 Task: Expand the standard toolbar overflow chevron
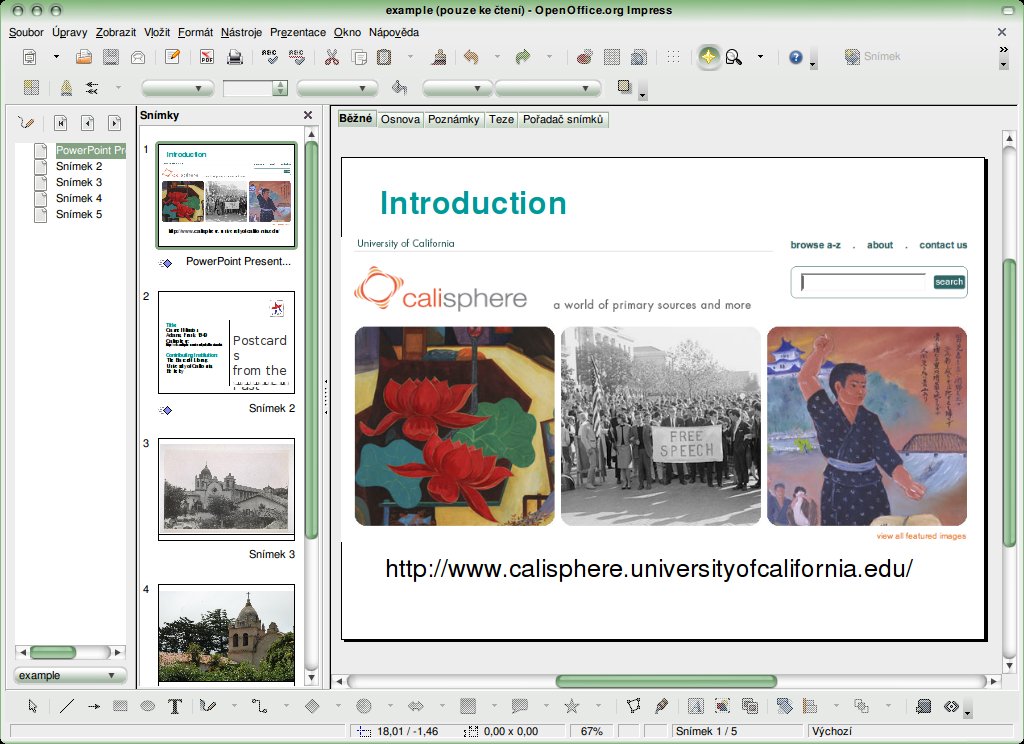coord(1004,50)
